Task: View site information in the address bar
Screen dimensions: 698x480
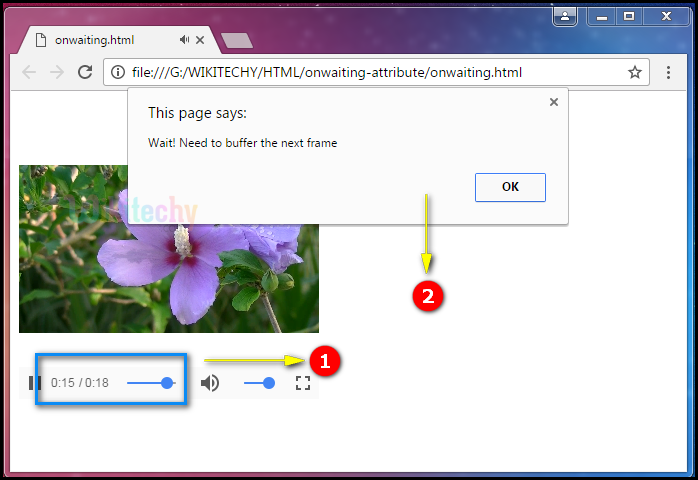Action: (x=117, y=73)
